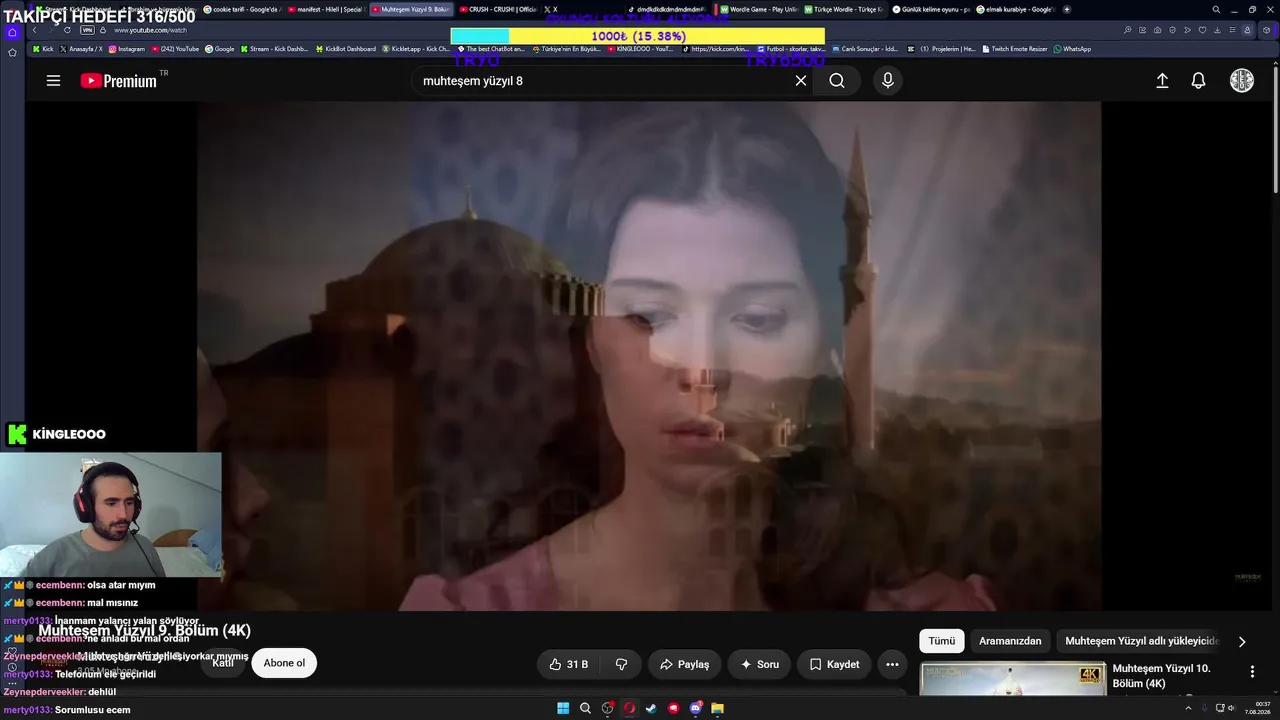Open the Google bookmark
This screenshot has height=720, width=1280.
coord(220,49)
